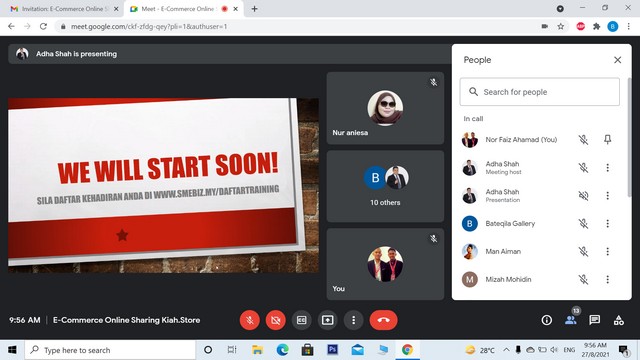This screenshot has height=360, width=640.
Task: Toggle captions with the CC button
Action: coord(302,320)
